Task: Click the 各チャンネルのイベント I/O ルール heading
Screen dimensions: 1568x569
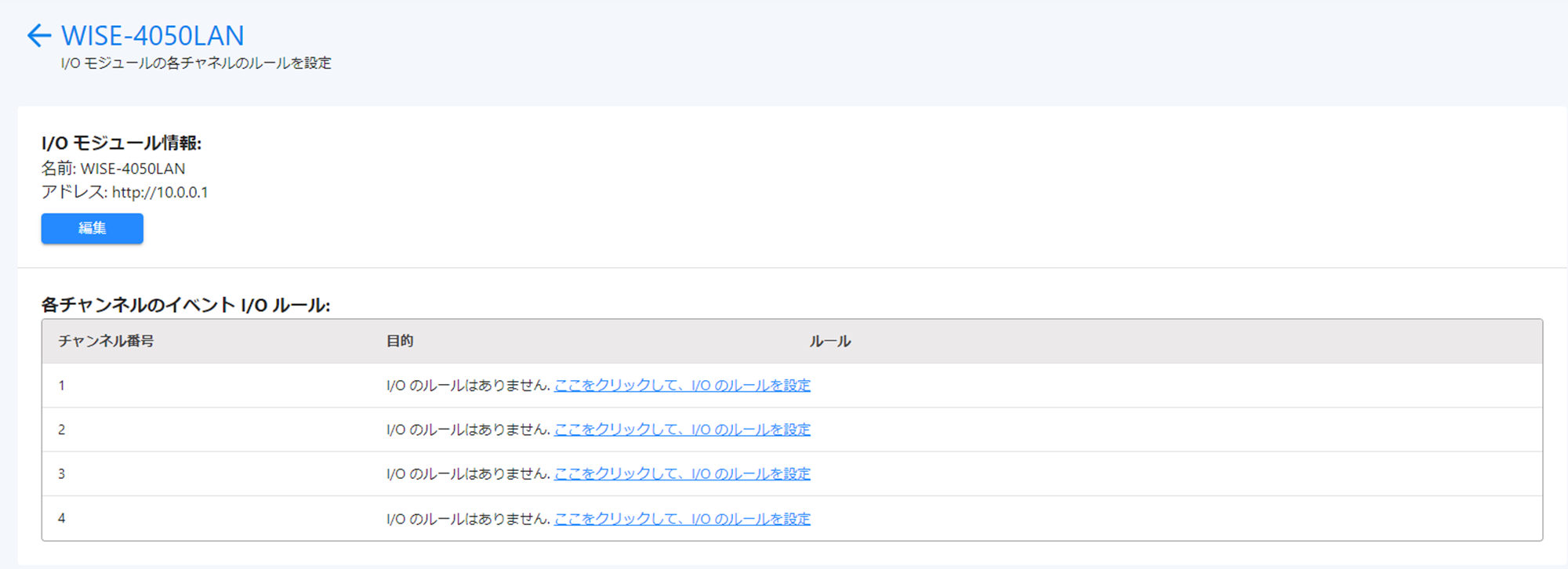Action: click(186, 305)
